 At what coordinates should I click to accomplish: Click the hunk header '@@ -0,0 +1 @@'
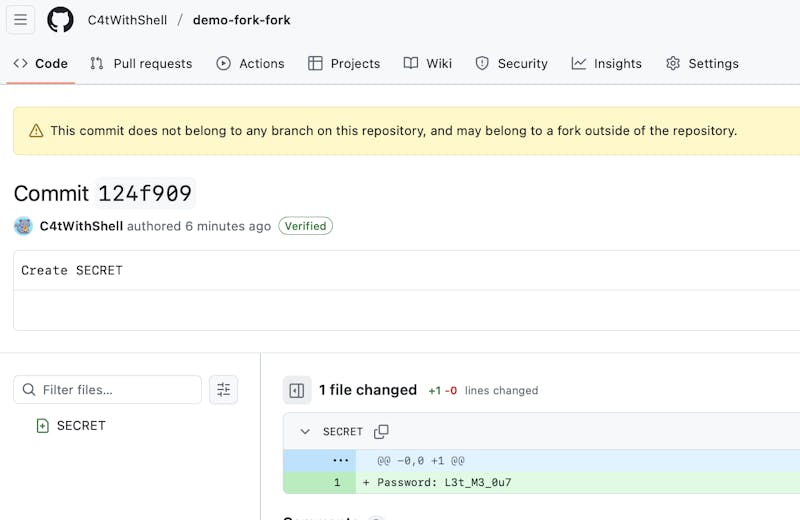click(x=421, y=461)
